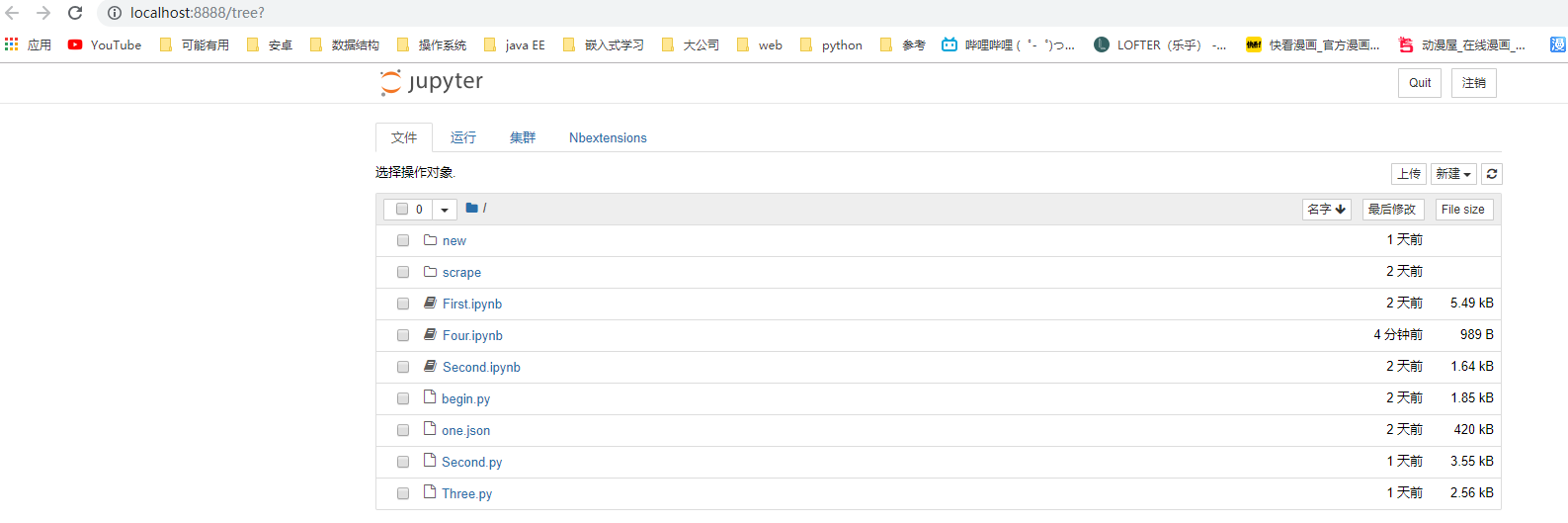
Task: Check the box for new folder
Action: click(403, 240)
